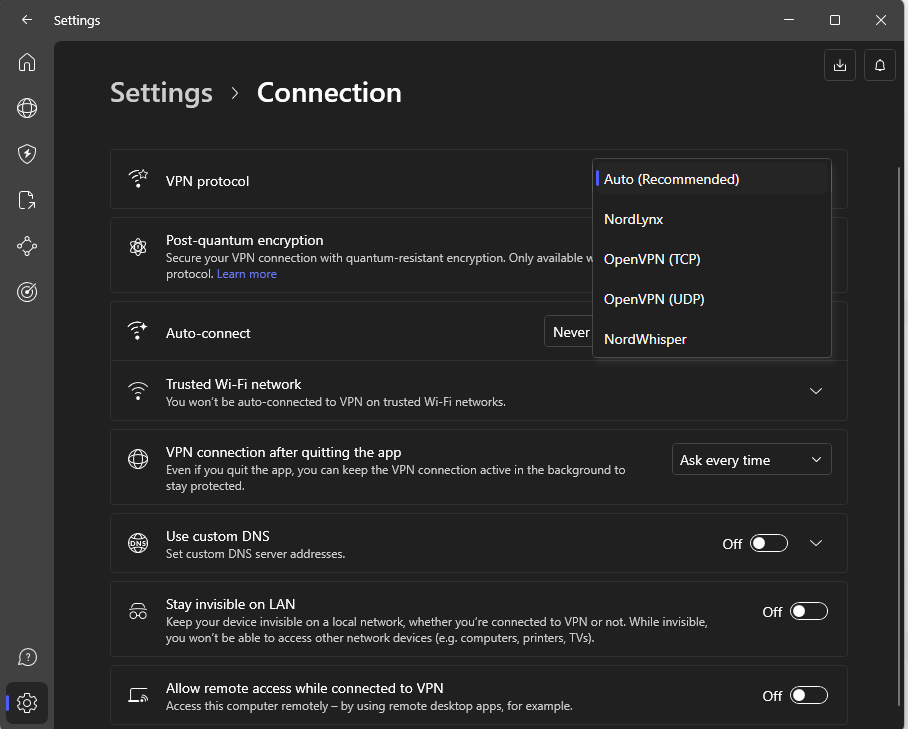The width and height of the screenshot is (908, 729).
Task: Select Auto (Recommended) protocol option
Action: (x=712, y=179)
